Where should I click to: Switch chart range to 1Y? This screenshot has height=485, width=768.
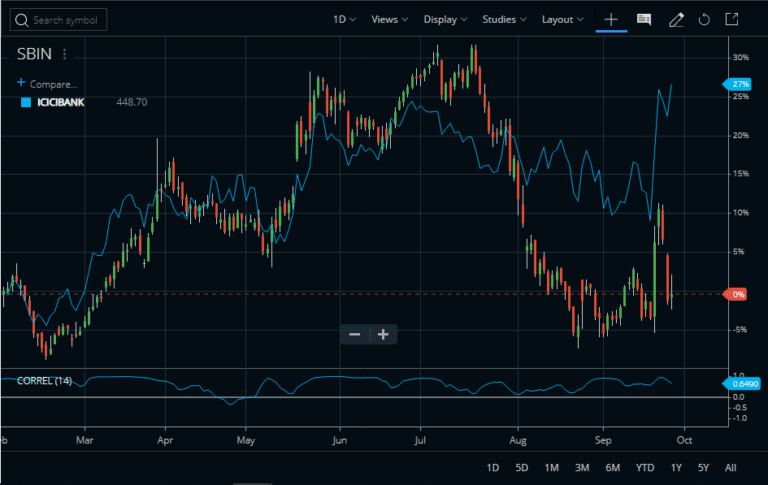pos(677,467)
